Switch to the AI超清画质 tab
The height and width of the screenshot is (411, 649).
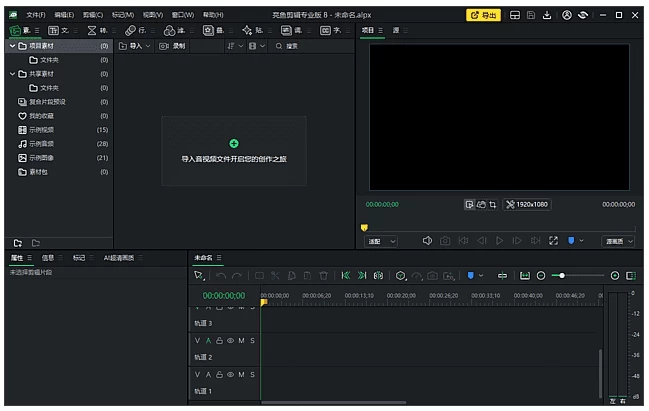(119, 258)
